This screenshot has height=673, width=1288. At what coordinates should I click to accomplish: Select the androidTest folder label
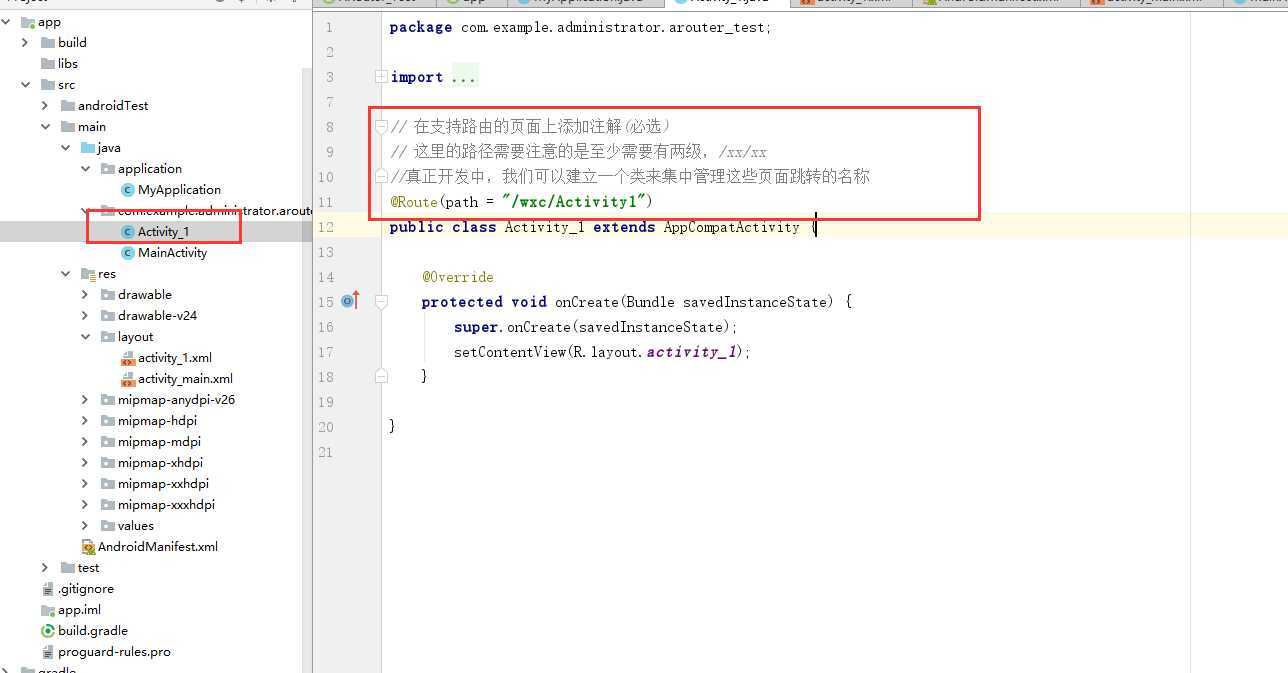coord(113,106)
